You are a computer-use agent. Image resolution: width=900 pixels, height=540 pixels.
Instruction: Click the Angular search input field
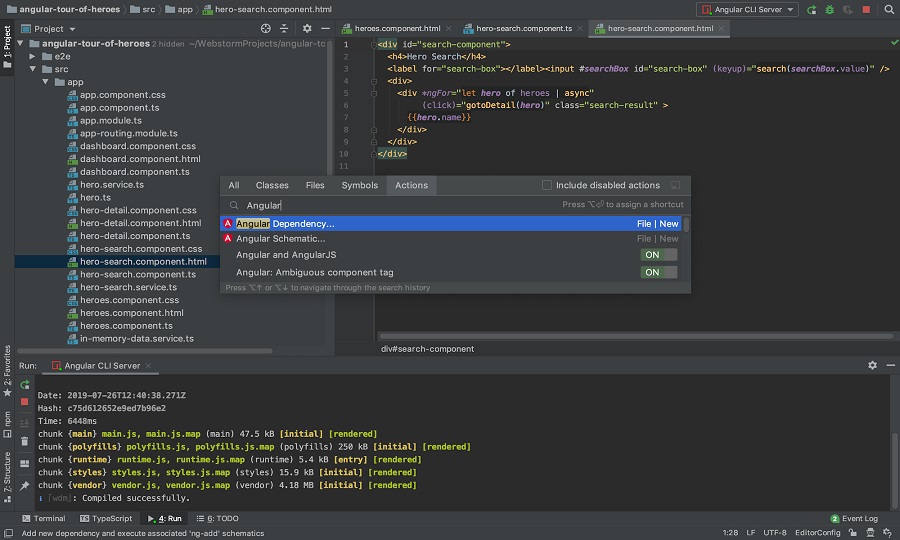(x=400, y=205)
